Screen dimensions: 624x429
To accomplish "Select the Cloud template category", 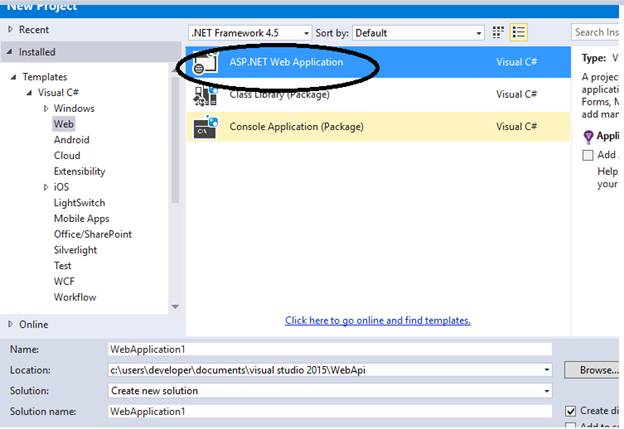I will click(67, 156).
